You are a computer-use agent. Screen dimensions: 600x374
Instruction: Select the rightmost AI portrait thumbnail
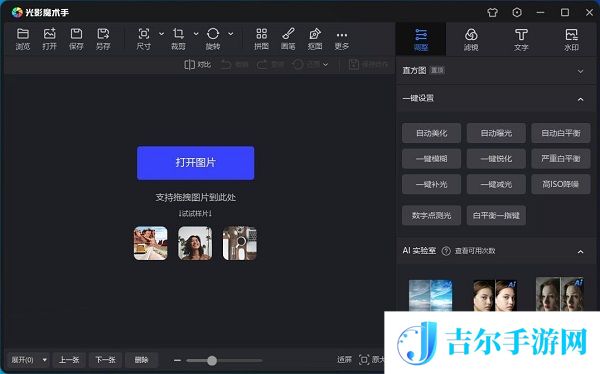click(560, 294)
